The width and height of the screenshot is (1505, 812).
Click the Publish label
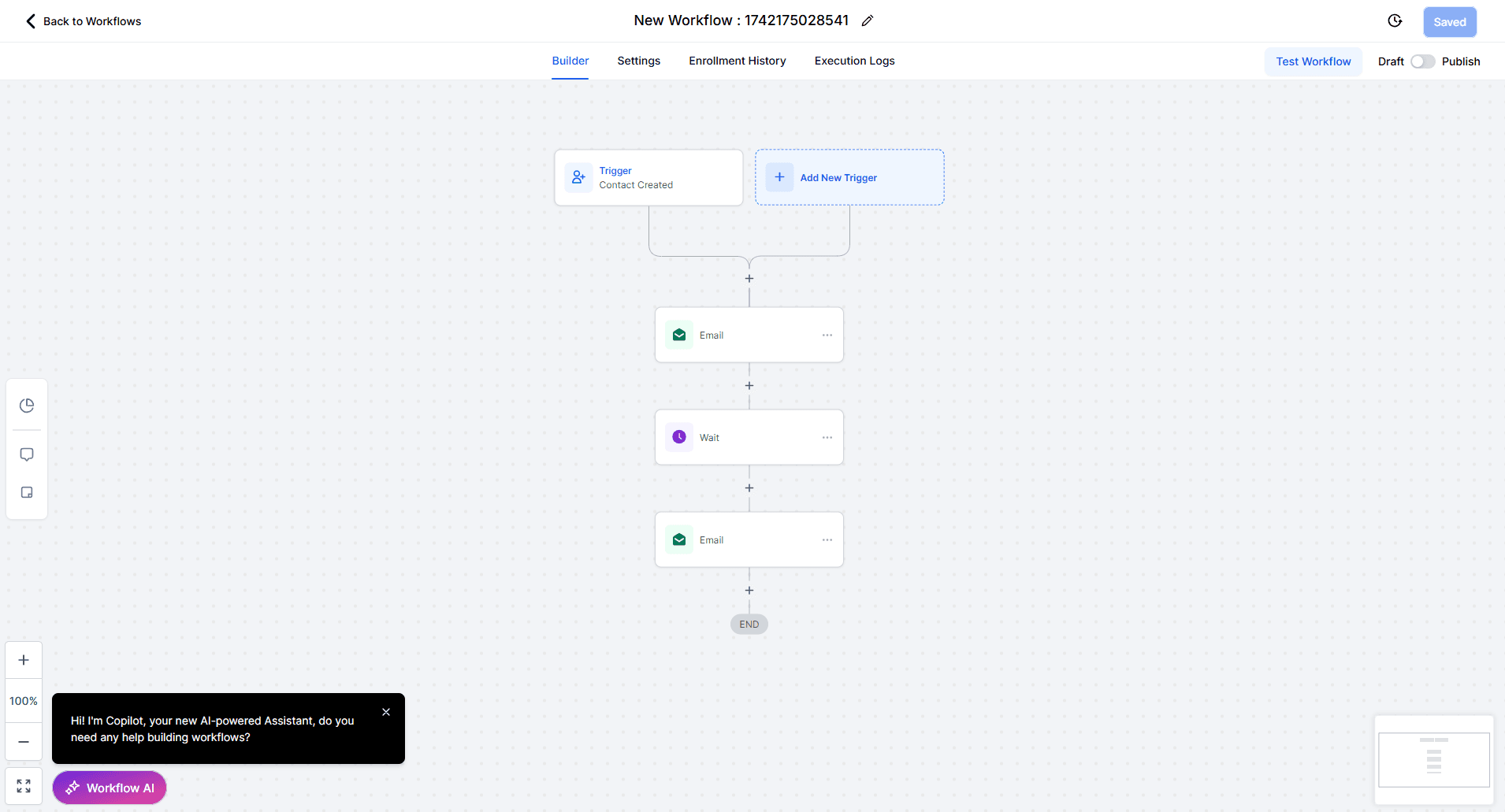point(1461,61)
